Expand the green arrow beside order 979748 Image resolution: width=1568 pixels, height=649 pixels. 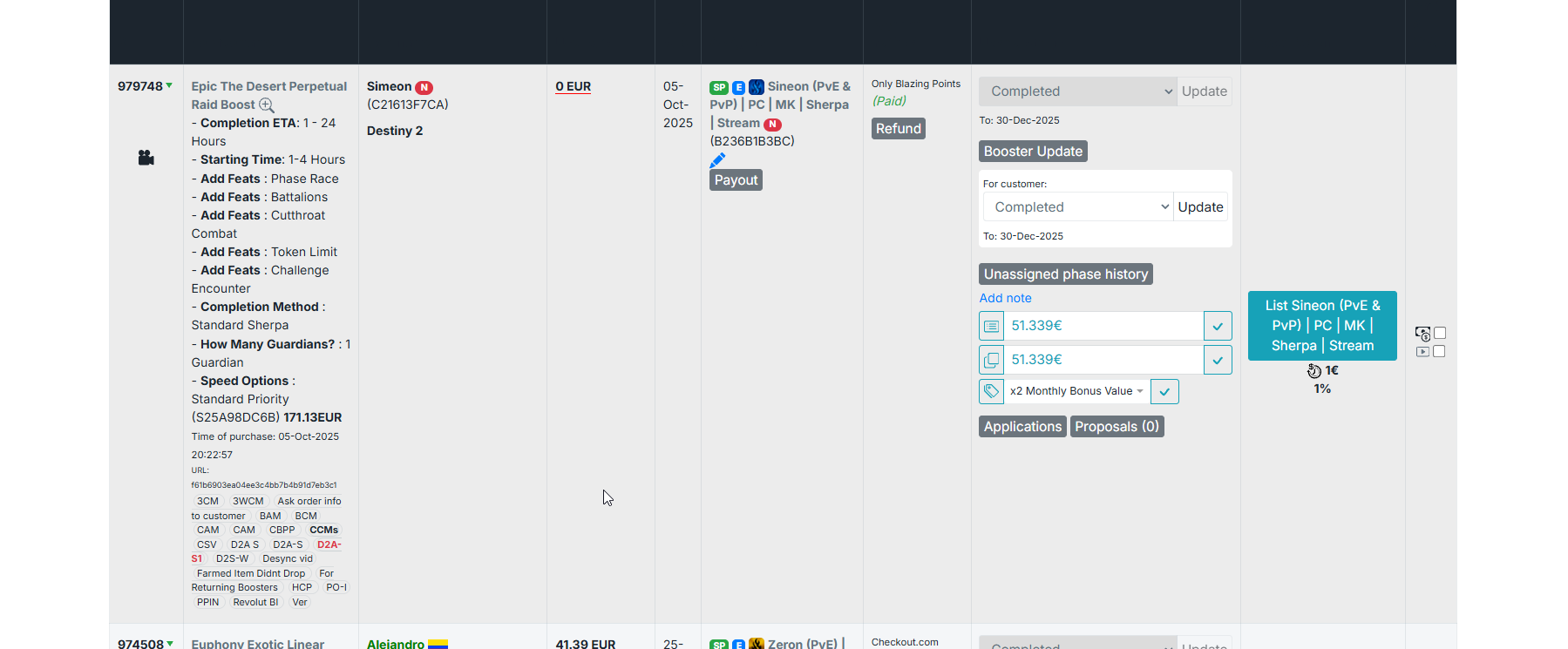point(169,85)
